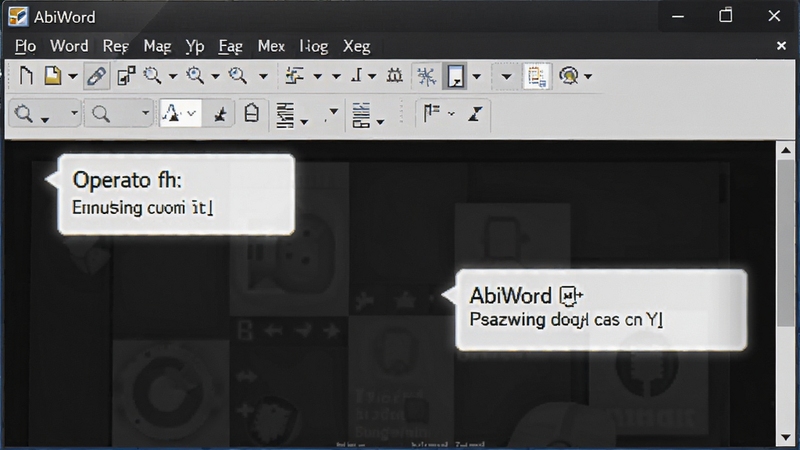This screenshot has height=450, width=800.
Task: Open dropdown beside second top-row magnifier
Action: [x=215, y=77]
